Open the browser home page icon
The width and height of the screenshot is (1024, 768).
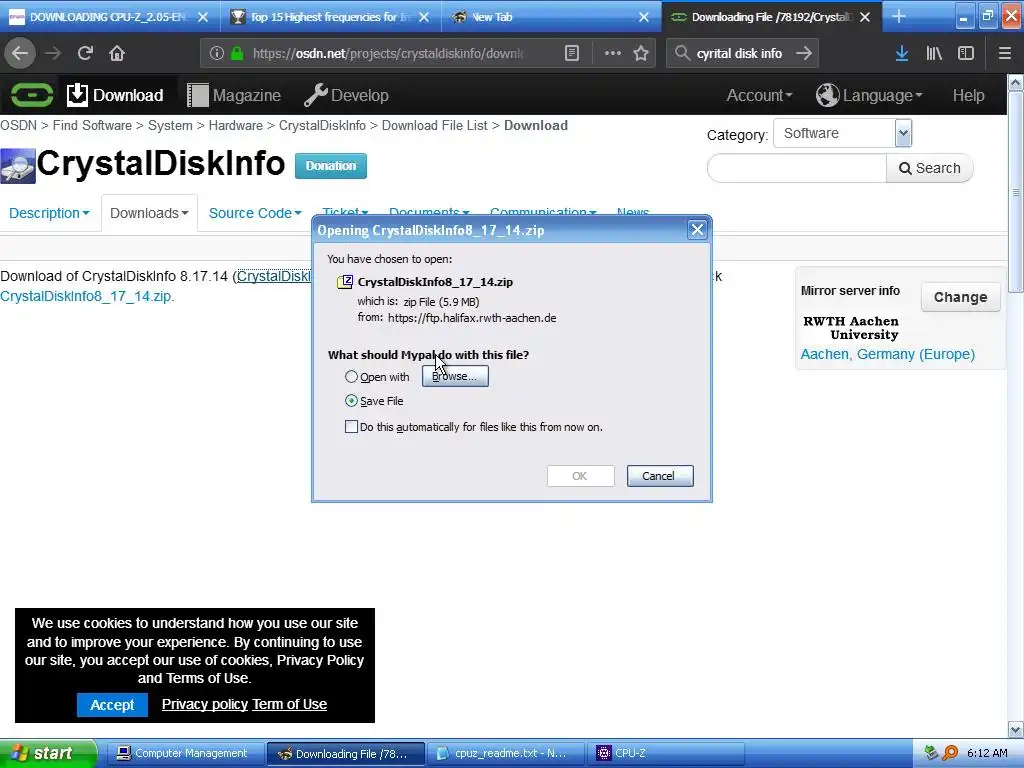117,53
